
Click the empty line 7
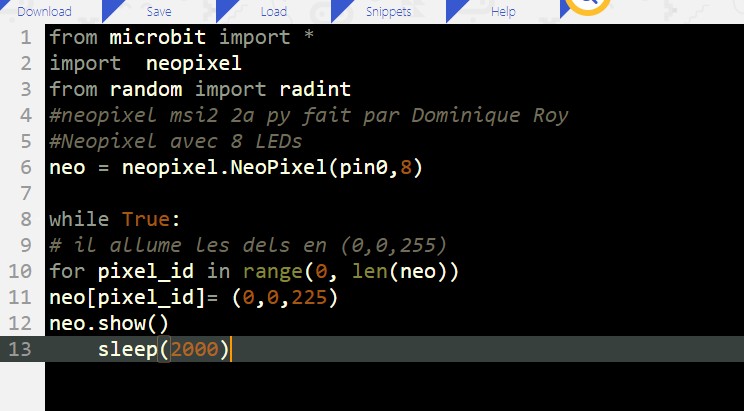click(394, 193)
